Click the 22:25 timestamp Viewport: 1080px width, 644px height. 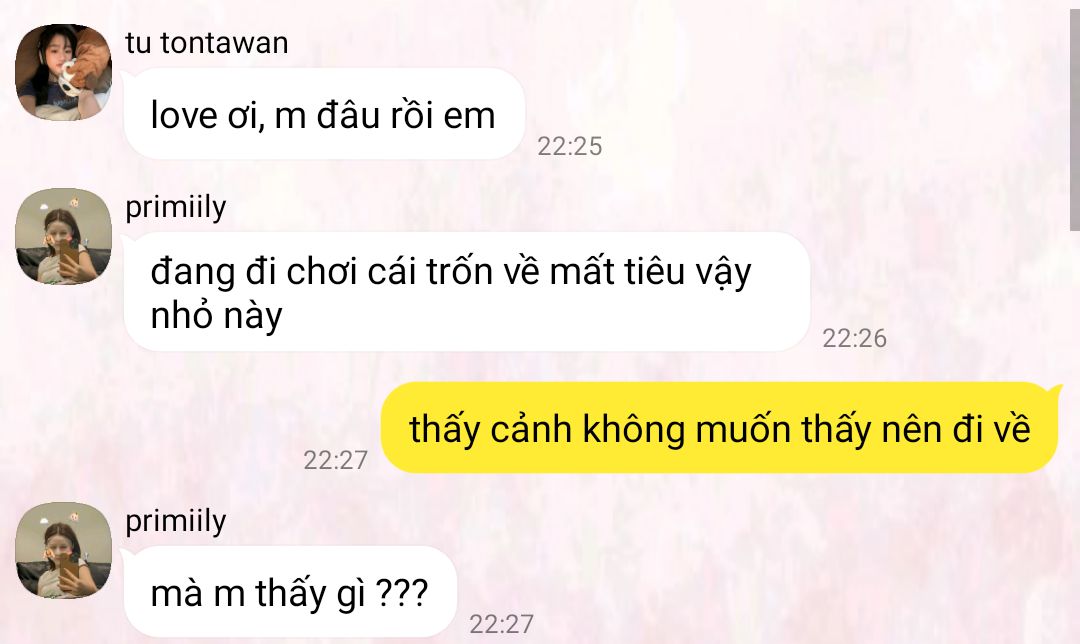tap(570, 146)
